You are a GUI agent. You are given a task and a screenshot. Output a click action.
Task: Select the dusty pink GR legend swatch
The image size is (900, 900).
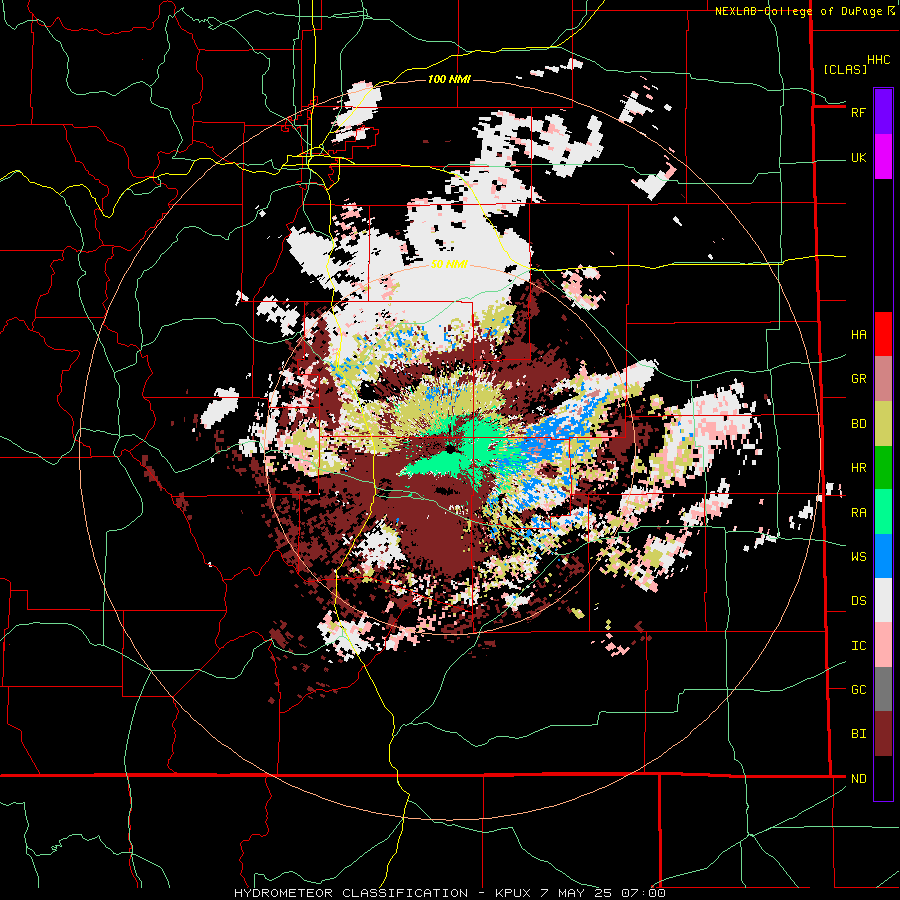883,379
